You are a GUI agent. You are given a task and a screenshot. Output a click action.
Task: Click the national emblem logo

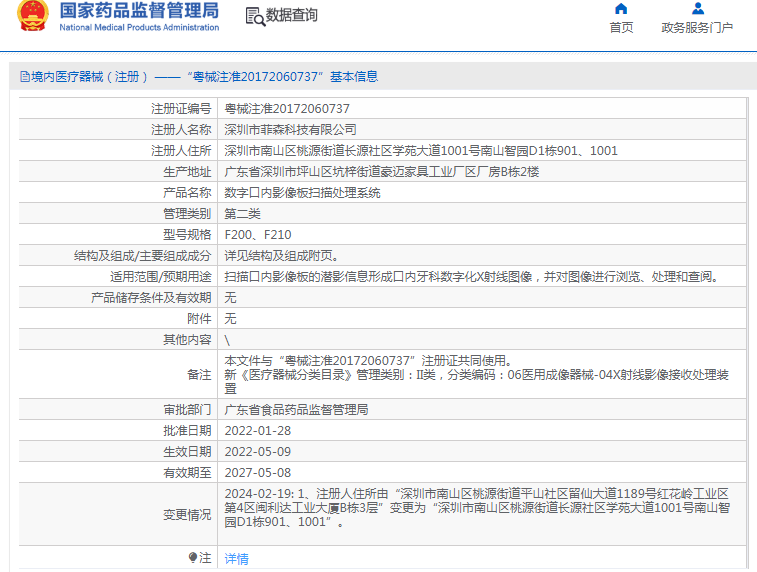33,15
